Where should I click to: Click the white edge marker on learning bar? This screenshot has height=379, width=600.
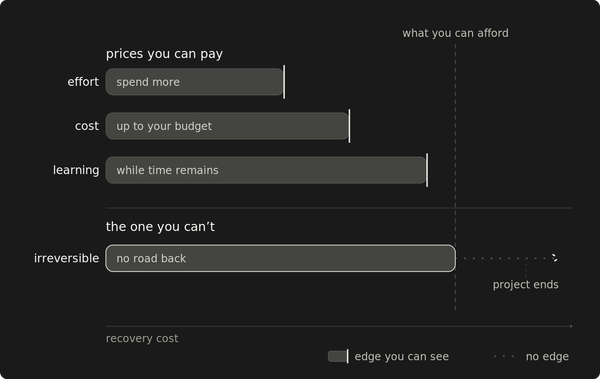point(427,170)
